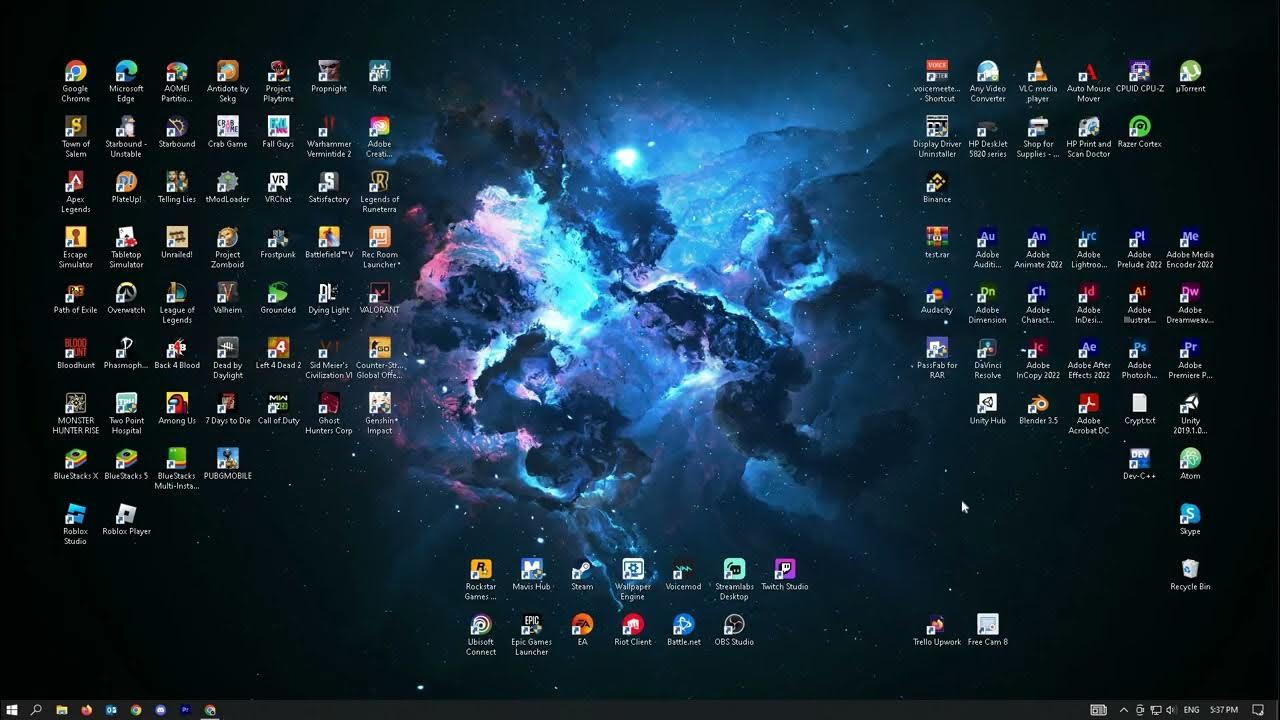This screenshot has height=720, width=1280.
Task: Select the Genshin Impact icon
Action: [379, 413]
